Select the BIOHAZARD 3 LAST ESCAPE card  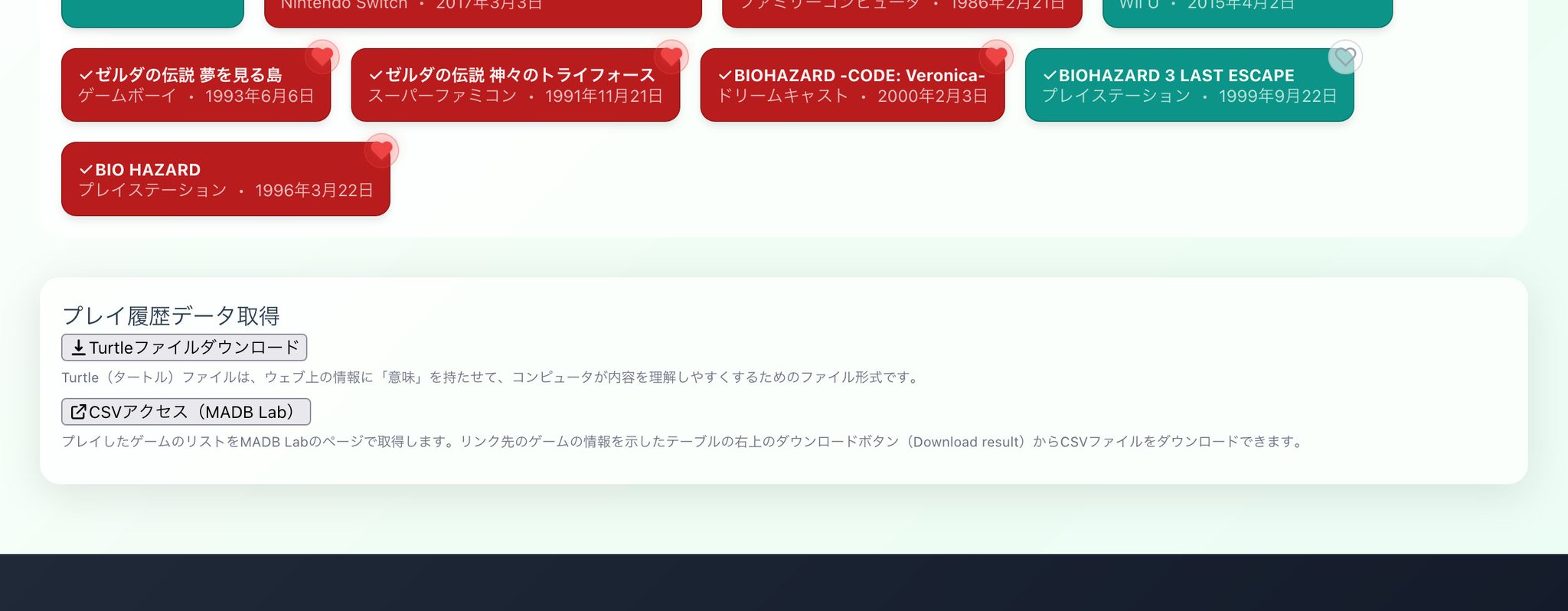(1189, 85)
